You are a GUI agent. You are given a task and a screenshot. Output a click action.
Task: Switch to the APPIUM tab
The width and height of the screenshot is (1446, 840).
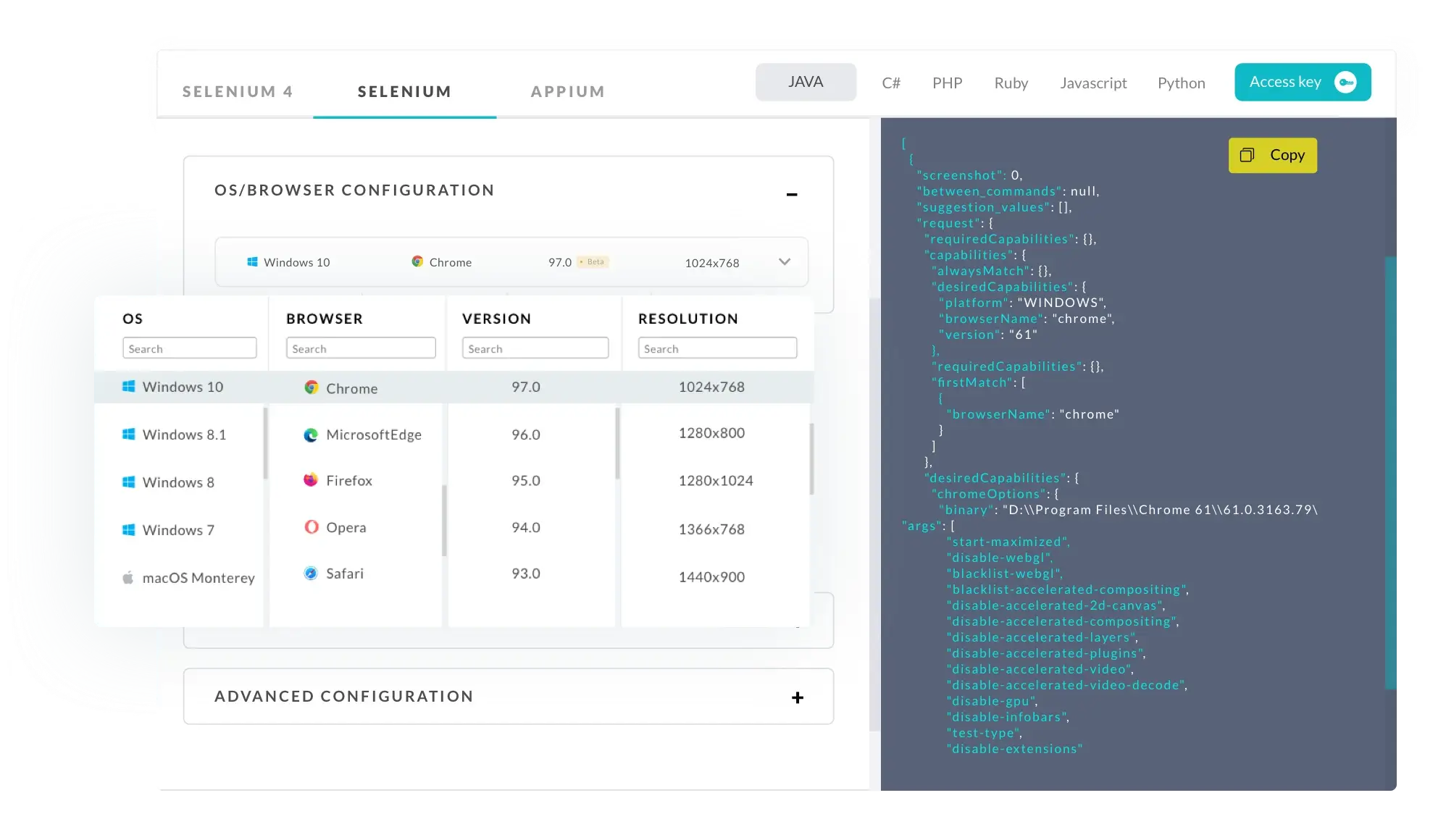[568, 91]
